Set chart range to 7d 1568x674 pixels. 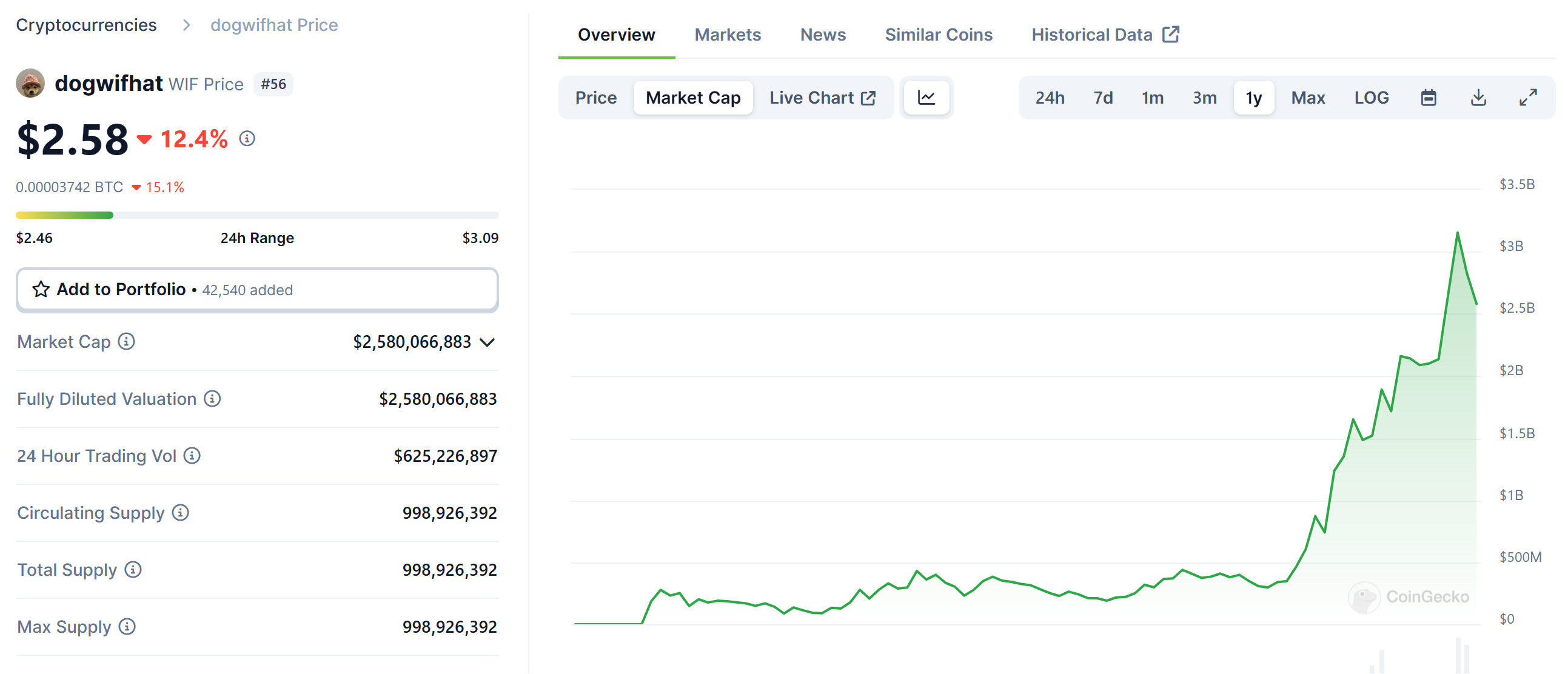(1103, 98)
